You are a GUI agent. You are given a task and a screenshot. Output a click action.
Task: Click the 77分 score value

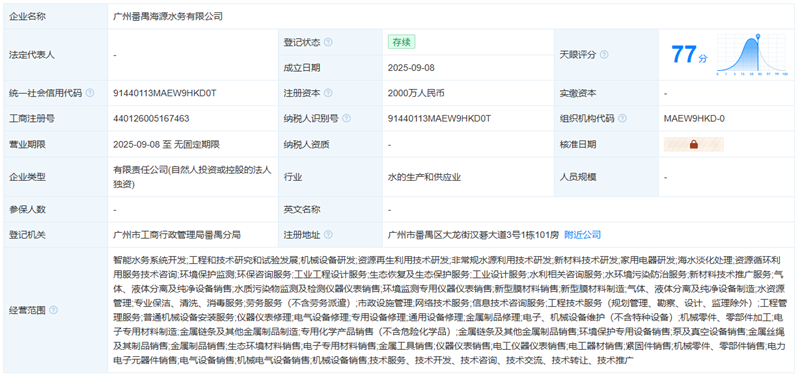tap(689, 55)
